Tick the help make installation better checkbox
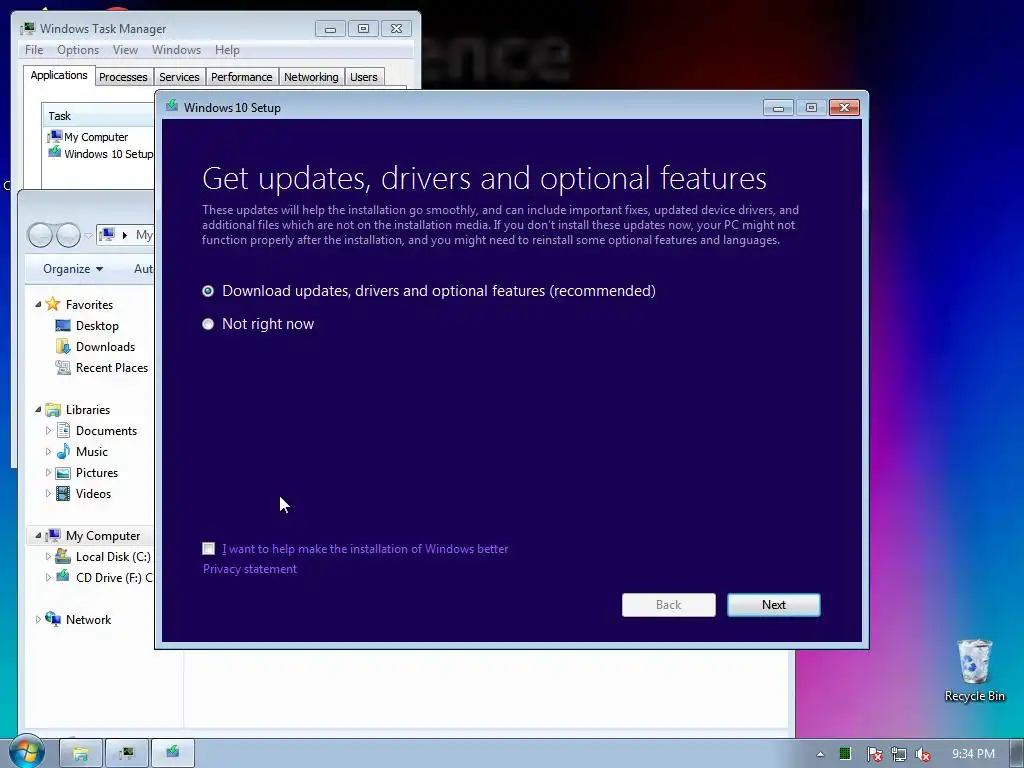 [x=208, y=549]
